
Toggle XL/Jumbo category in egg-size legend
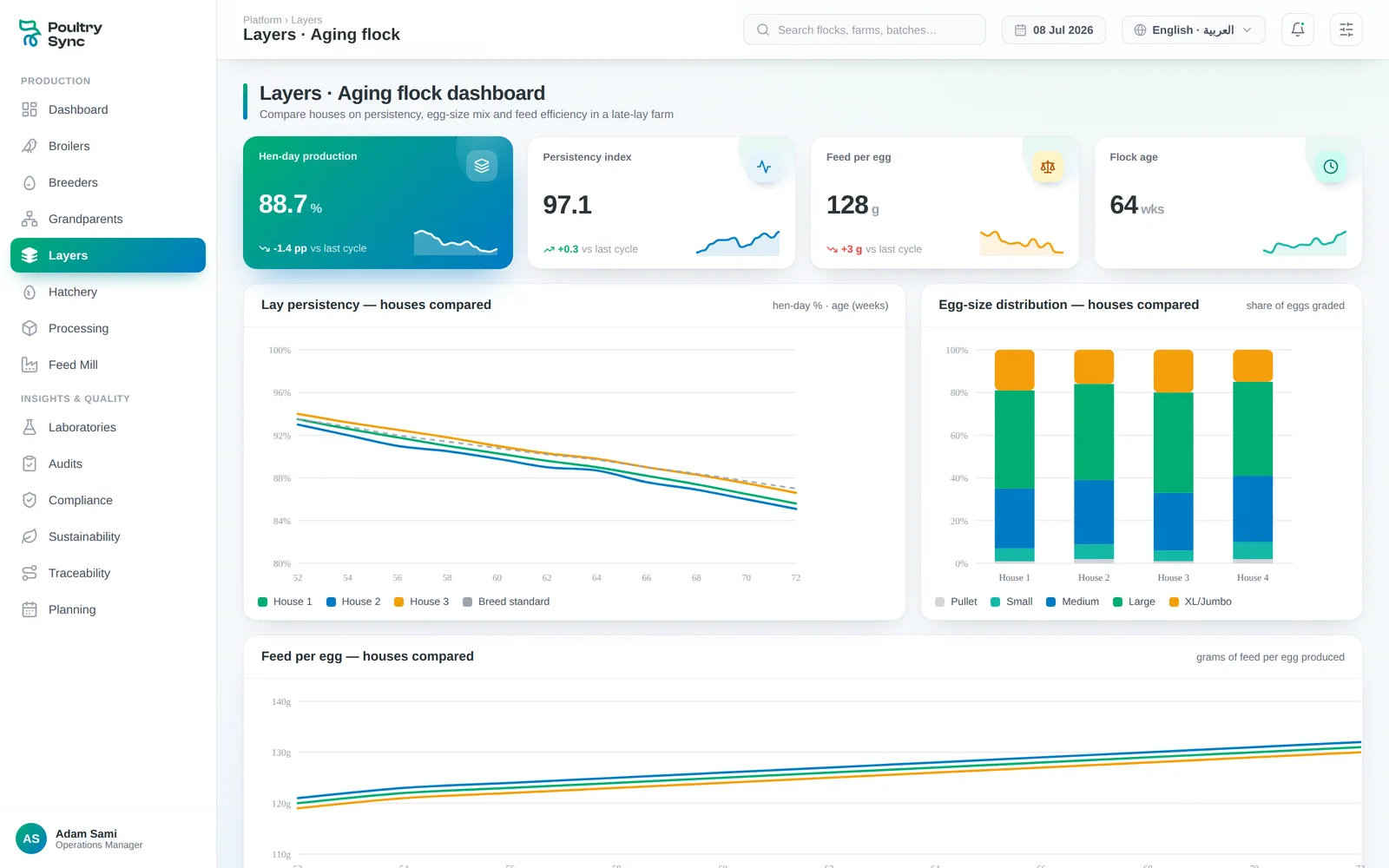coord(1201,602)
